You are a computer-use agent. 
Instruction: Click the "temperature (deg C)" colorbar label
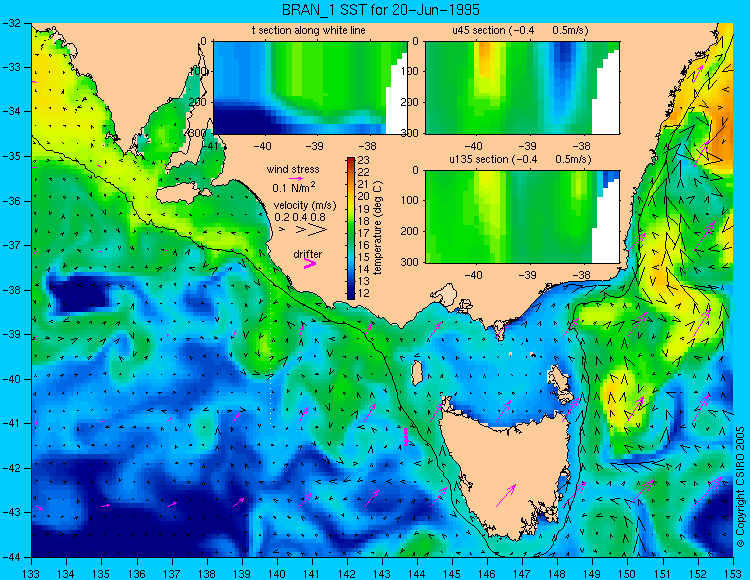(x=378, y=228)
